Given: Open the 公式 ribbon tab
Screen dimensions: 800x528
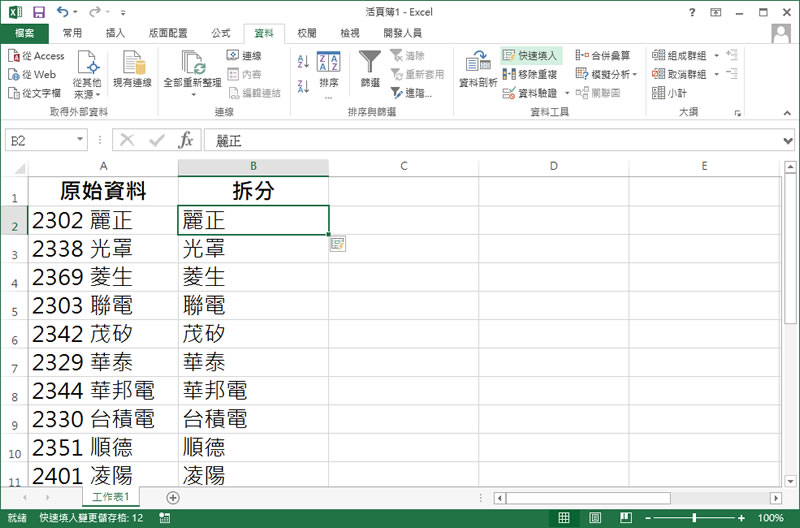Looking at the screenshot, I should coord(221,33).
